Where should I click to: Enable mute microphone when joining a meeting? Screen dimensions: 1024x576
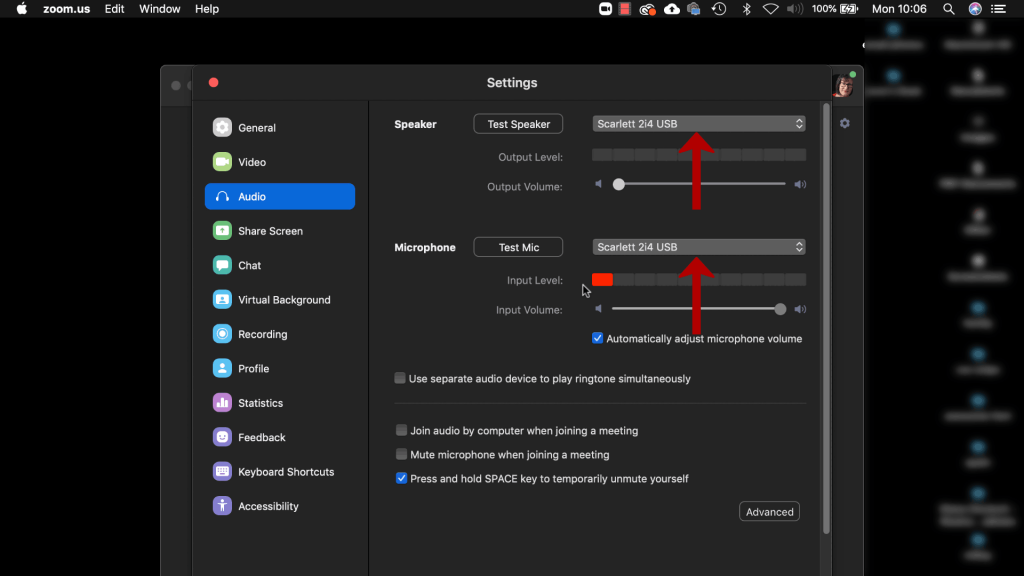401,455
